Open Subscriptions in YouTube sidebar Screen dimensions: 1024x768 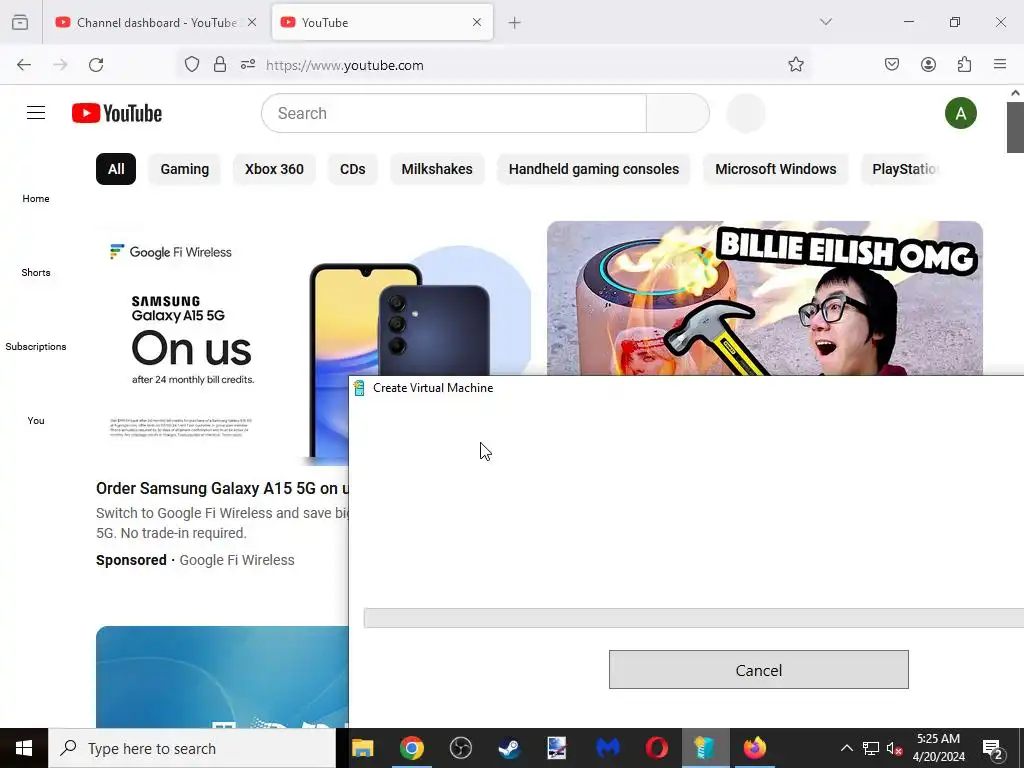click(x=36, y=347)
